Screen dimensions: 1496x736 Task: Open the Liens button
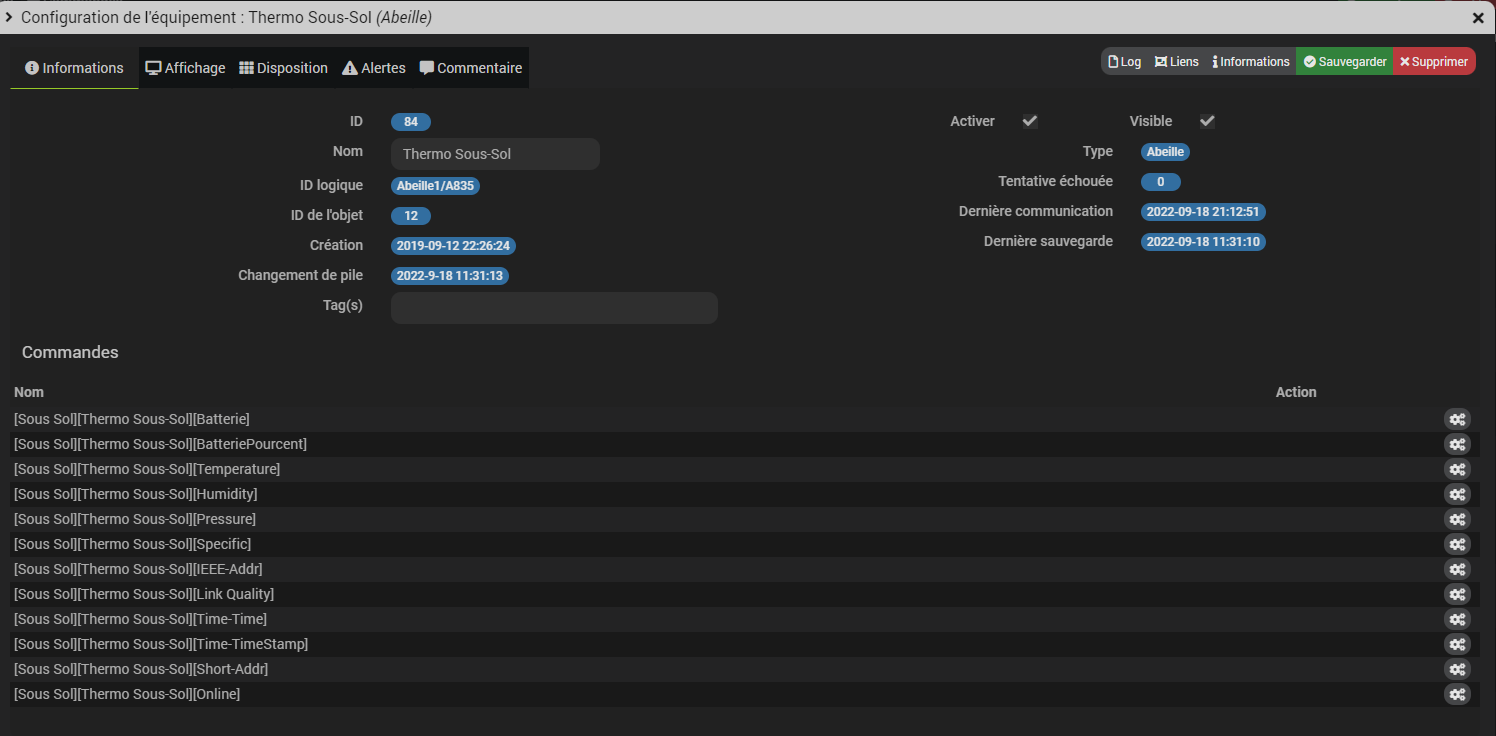pyautogui.click(x=1176, y=61)
